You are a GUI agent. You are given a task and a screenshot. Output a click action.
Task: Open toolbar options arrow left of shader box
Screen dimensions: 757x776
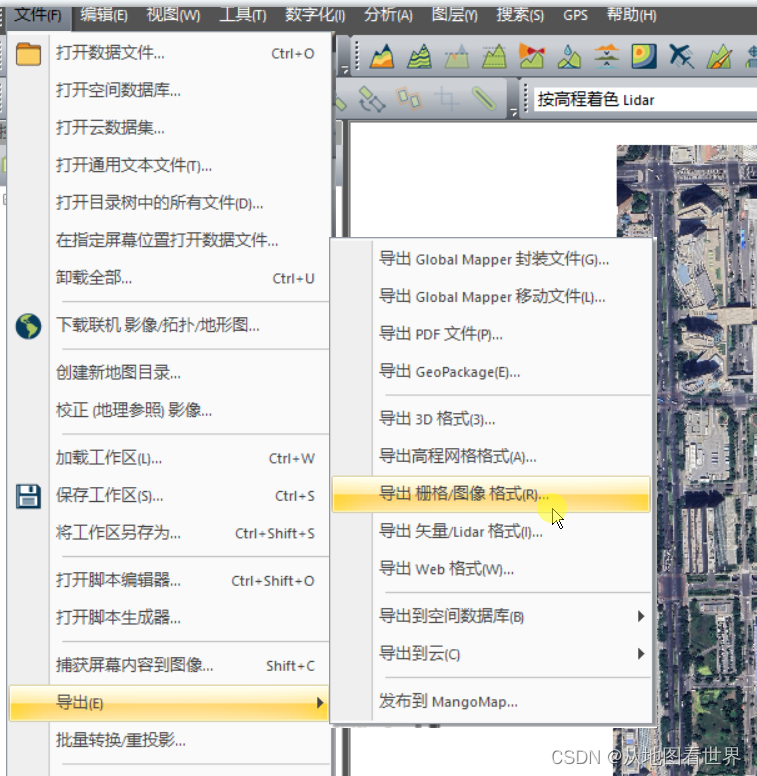click(514, 113)
